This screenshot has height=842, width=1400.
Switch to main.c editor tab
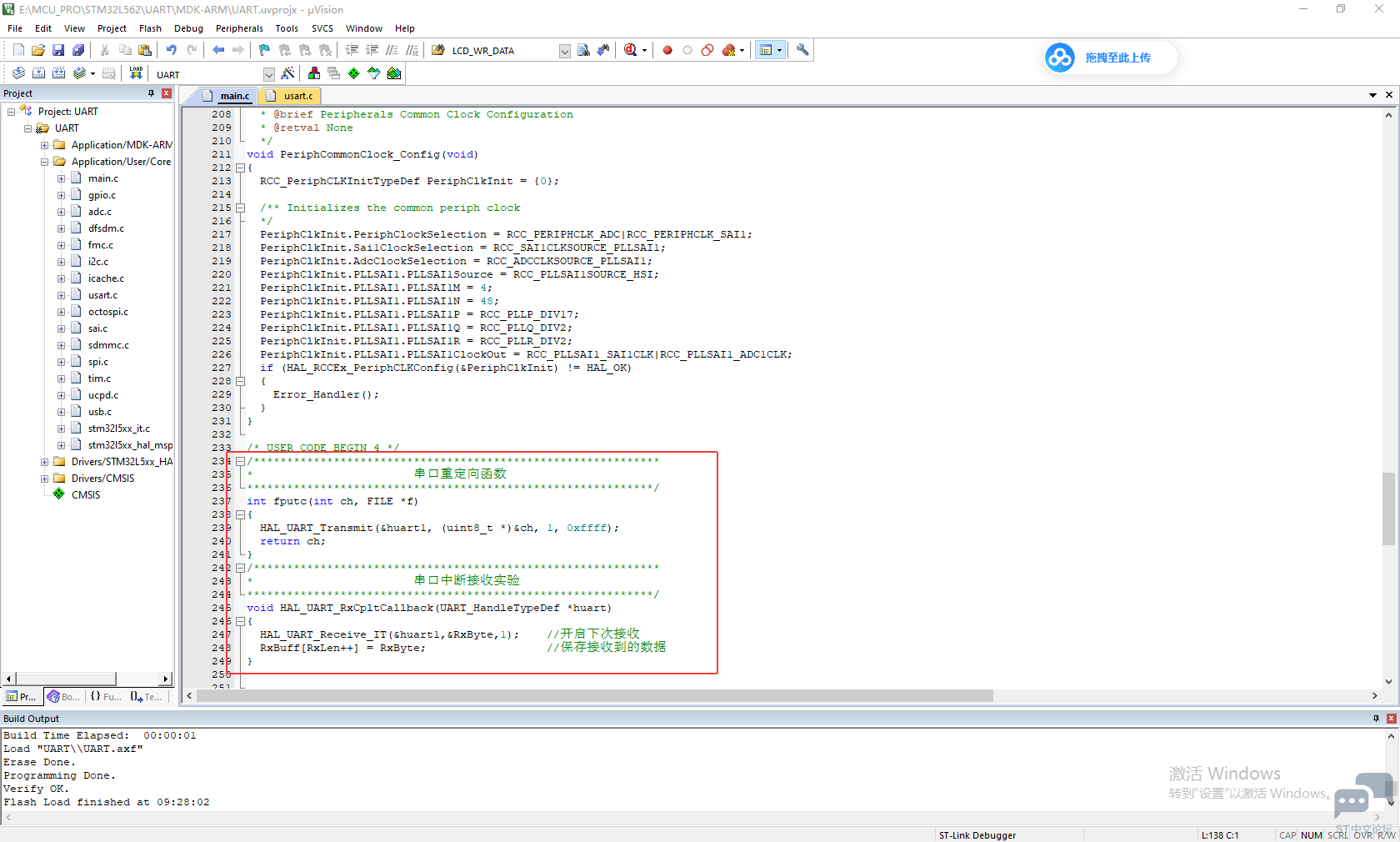(228, 96)
